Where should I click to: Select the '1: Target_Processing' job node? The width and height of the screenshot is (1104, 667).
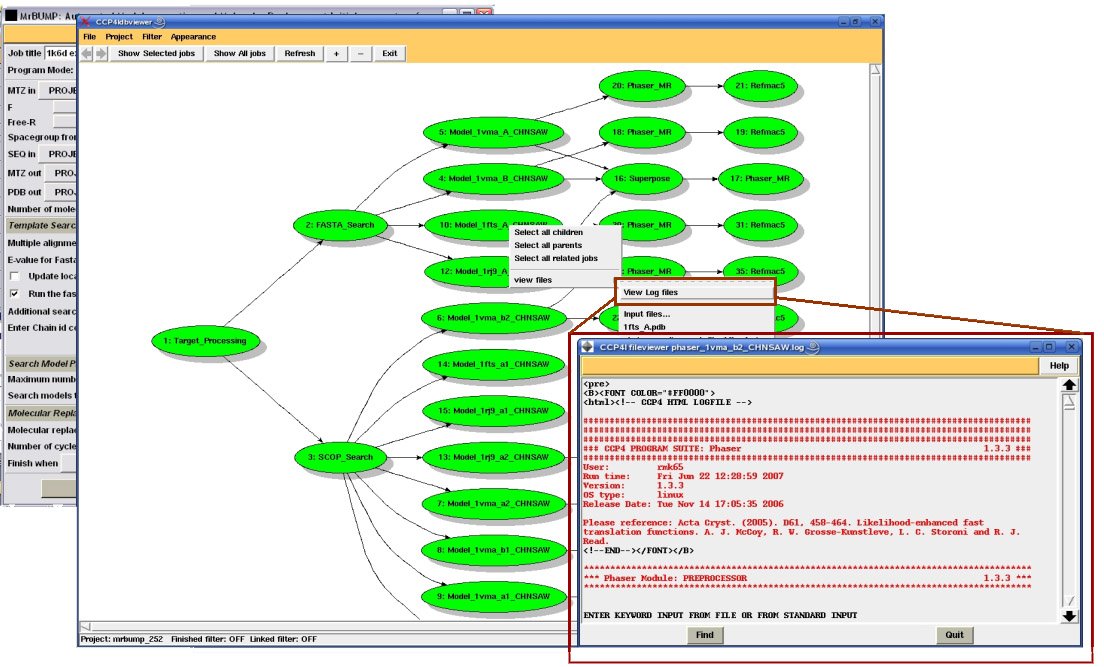pos(206,341)
